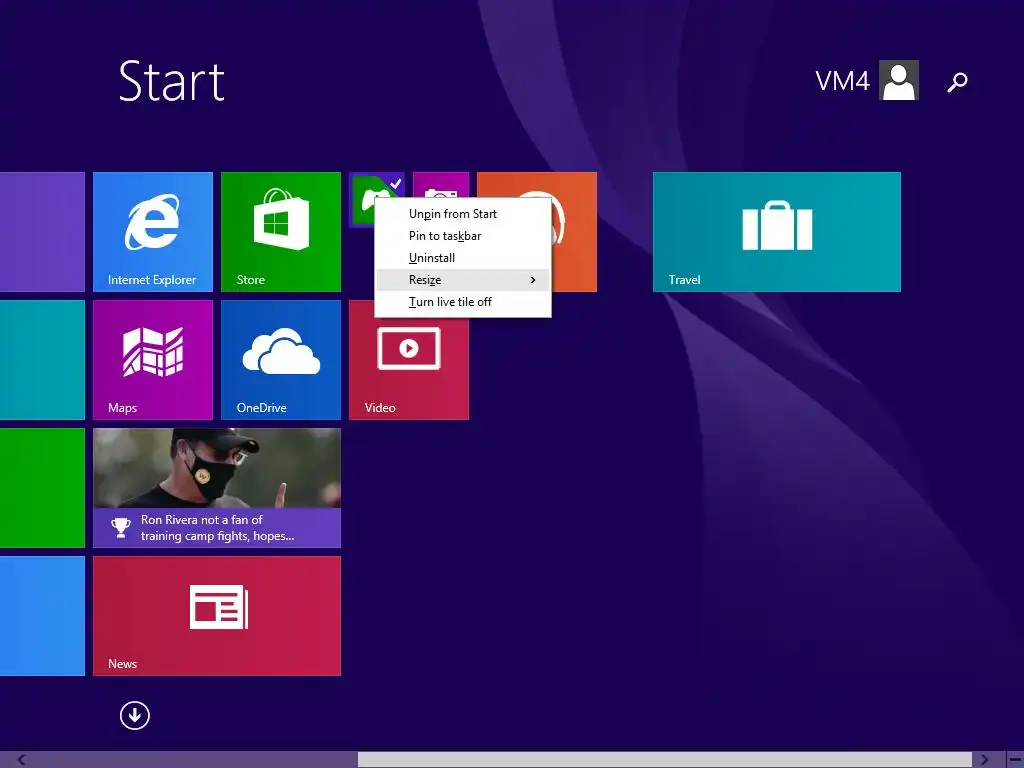Click the horizontal scrollbar thumb
The image size is (1024, 768).
pos(665,760)
